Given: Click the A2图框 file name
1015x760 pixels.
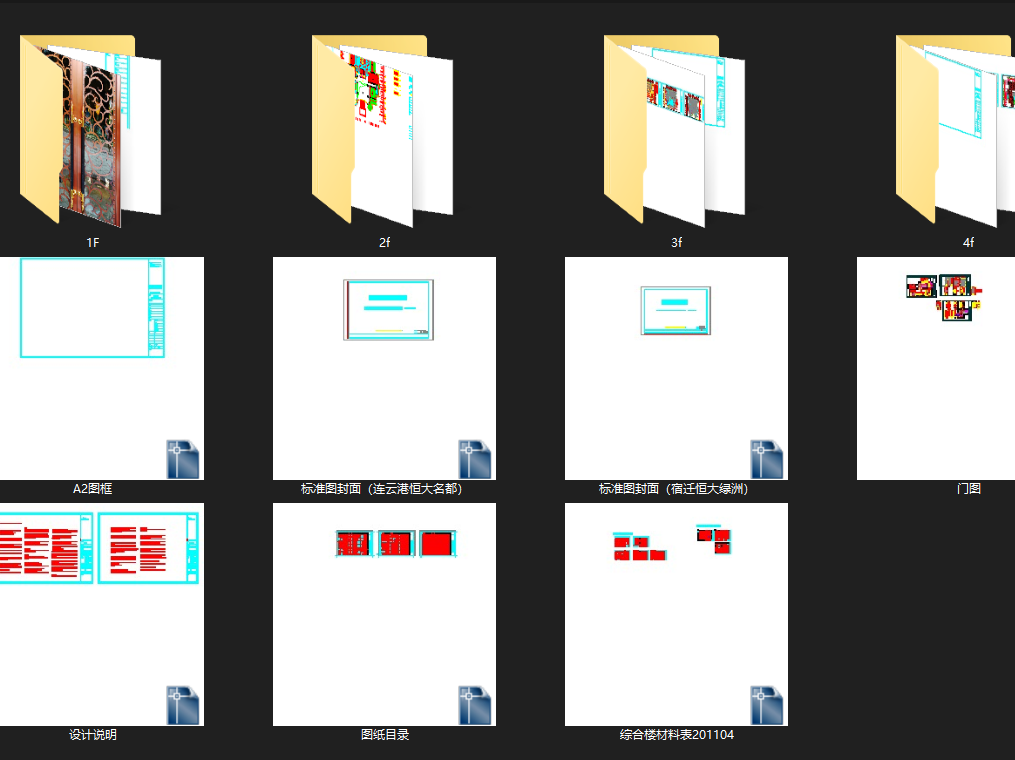Looking at the screenshot, I should [x=93, y=489].
